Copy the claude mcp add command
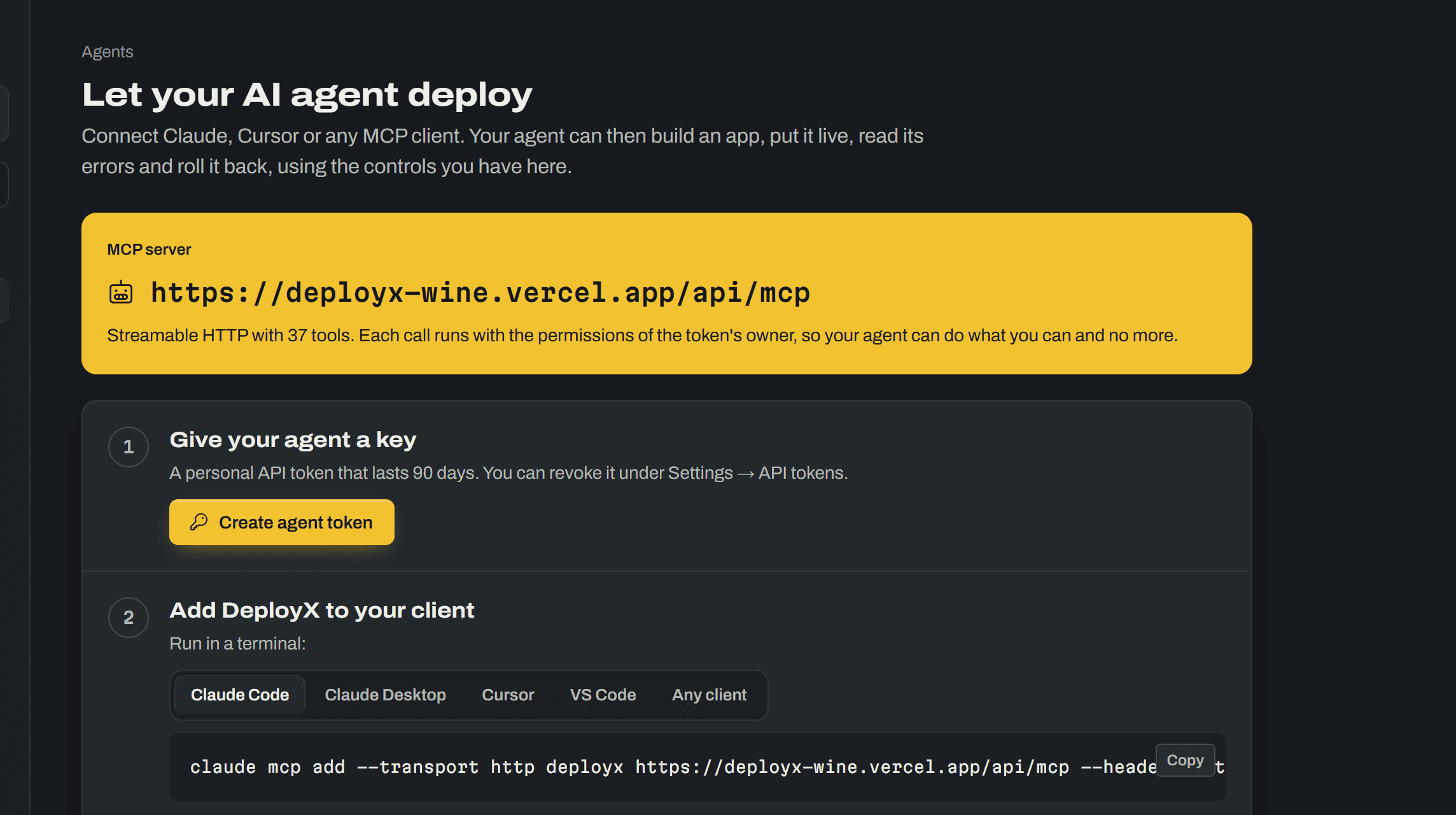Image resolution: width=1456 pixels, height=815 pixels. pyautogui.click(x=1185, y=760)
